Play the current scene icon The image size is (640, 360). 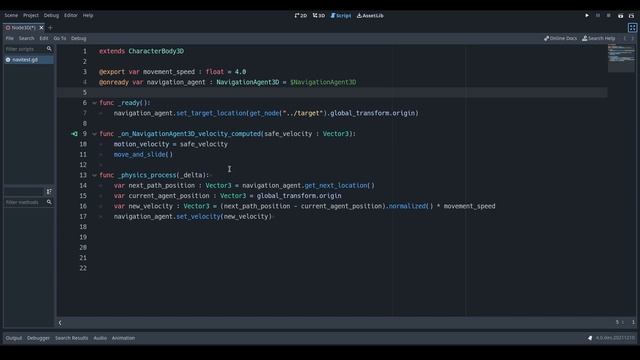click(620, 16)
